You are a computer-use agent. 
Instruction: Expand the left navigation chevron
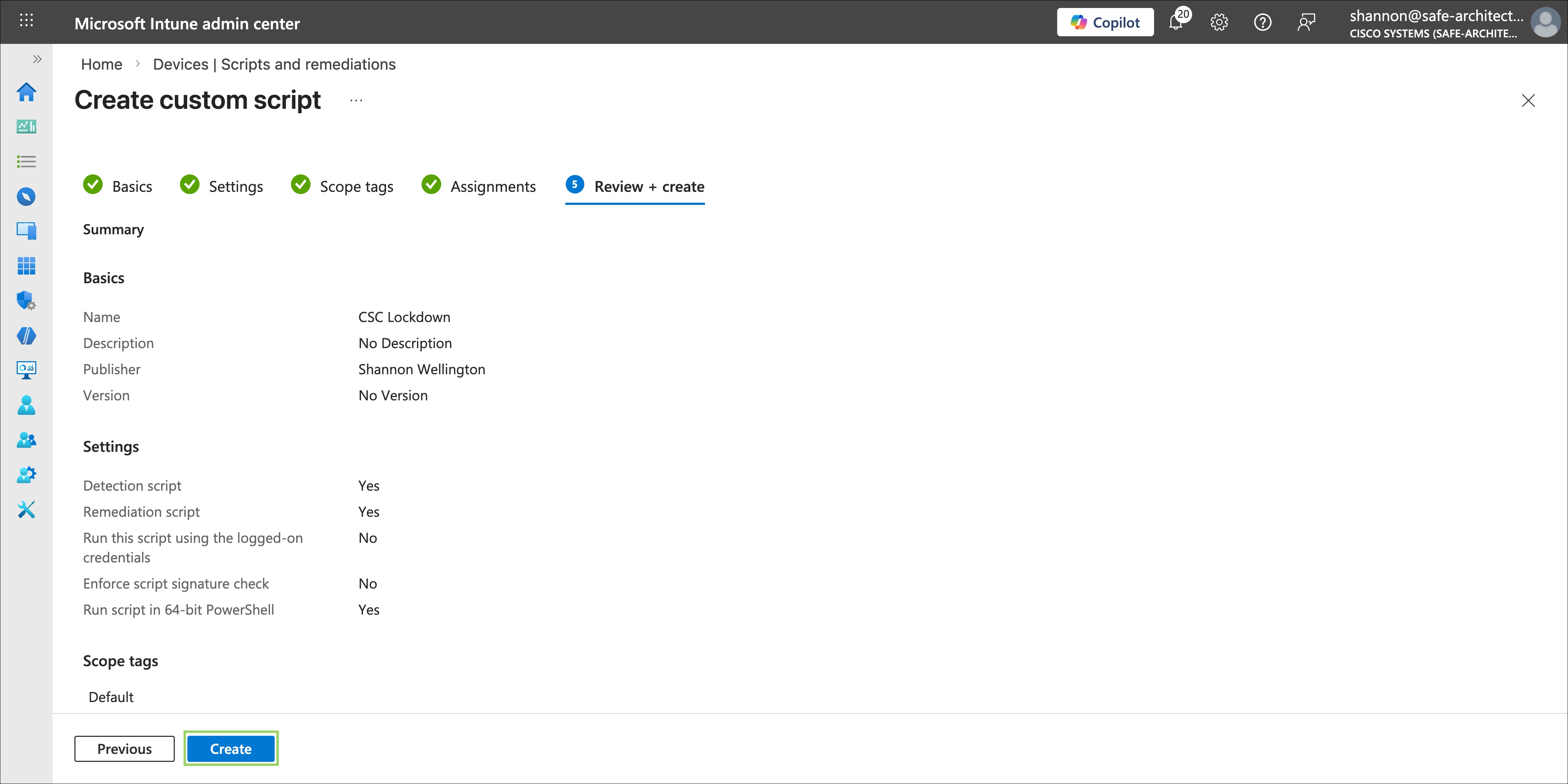coord(37,59)
